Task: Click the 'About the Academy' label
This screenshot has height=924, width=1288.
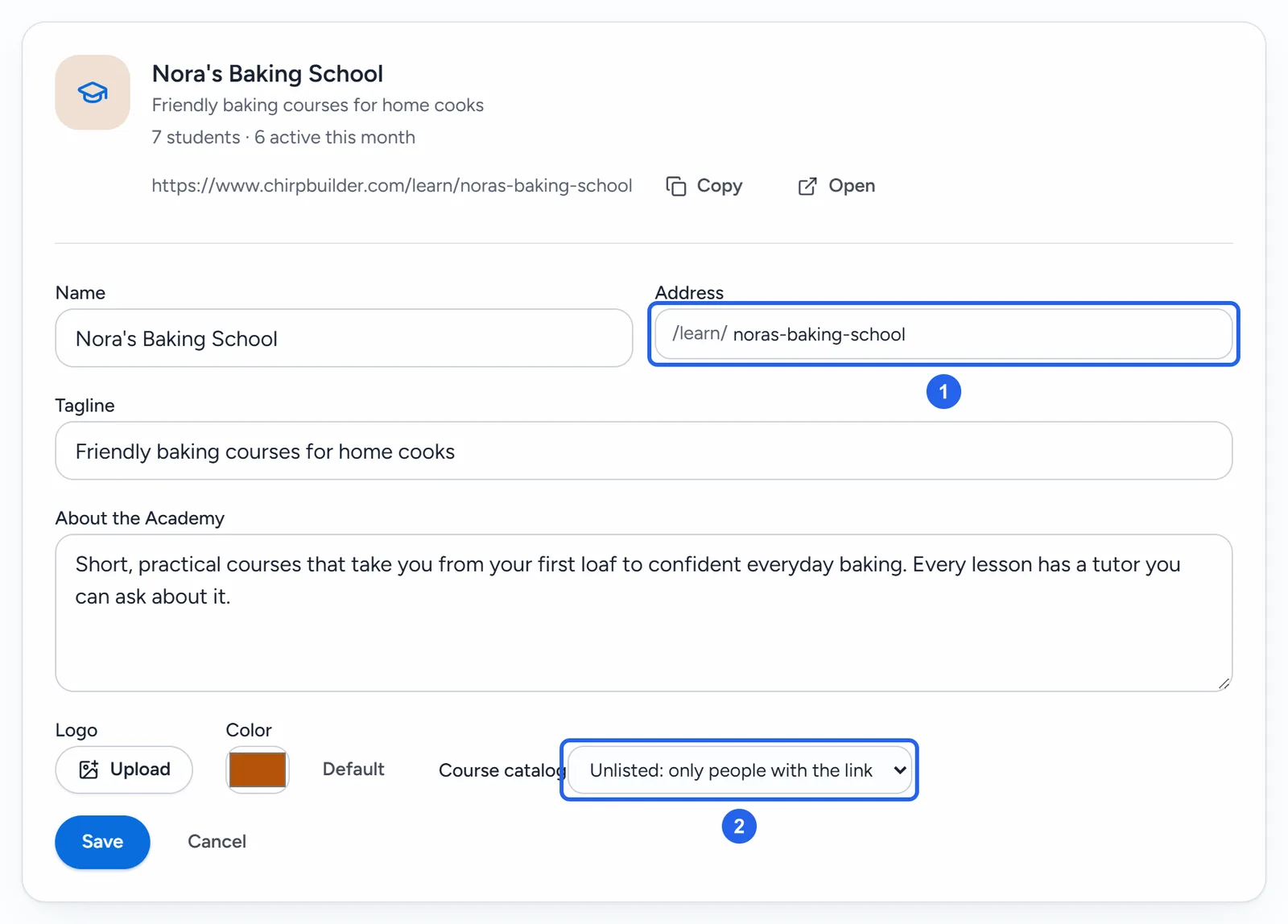Action: tap(140, 518)
